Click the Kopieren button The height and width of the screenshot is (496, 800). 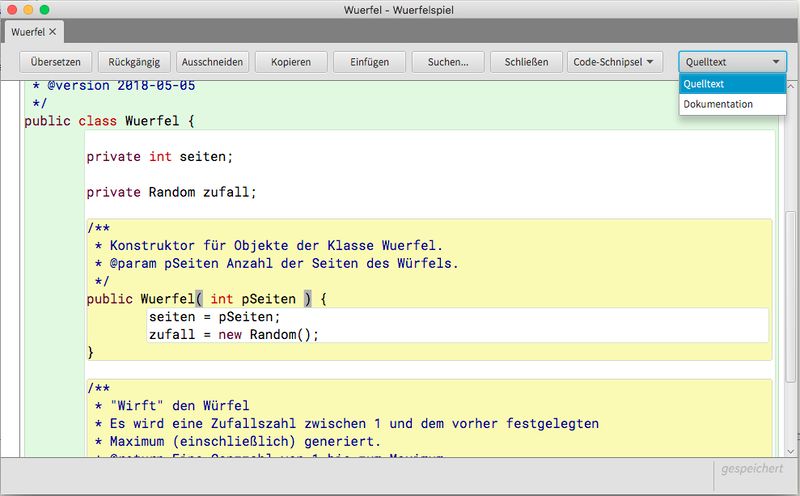coord(291,62)
